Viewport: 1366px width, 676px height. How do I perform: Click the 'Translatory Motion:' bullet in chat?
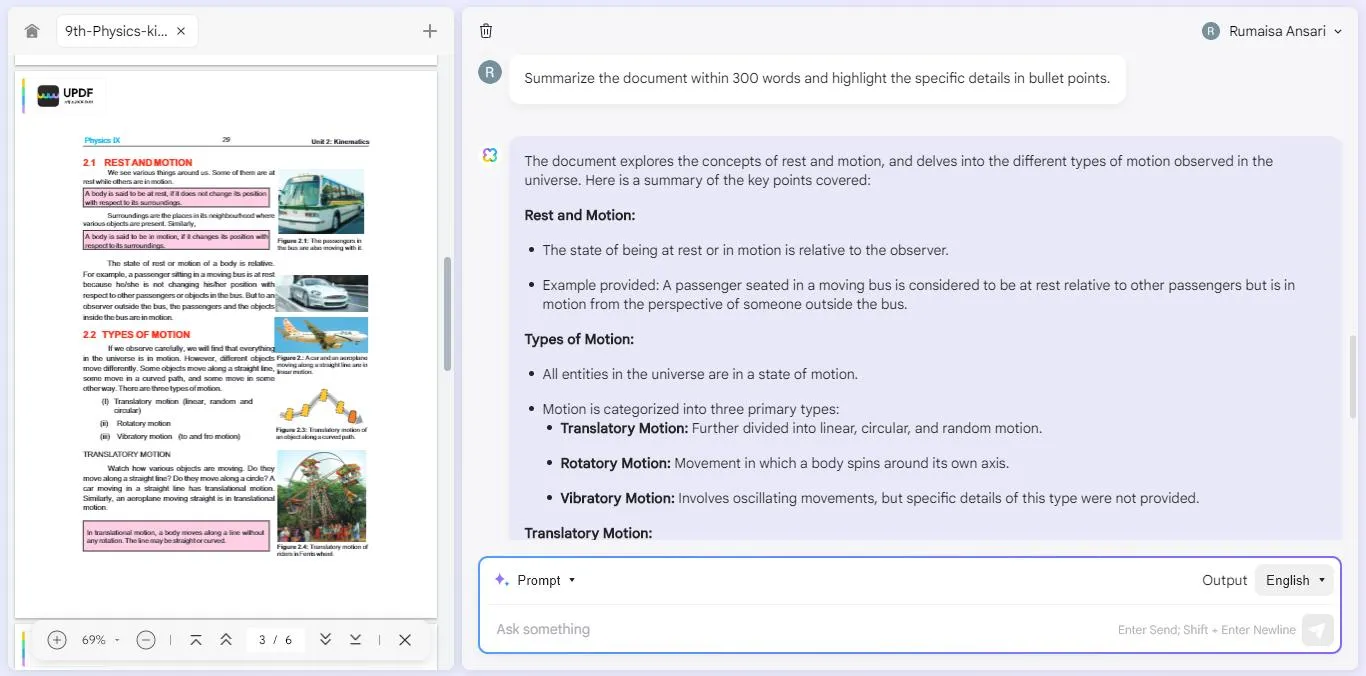click(801, 428)
